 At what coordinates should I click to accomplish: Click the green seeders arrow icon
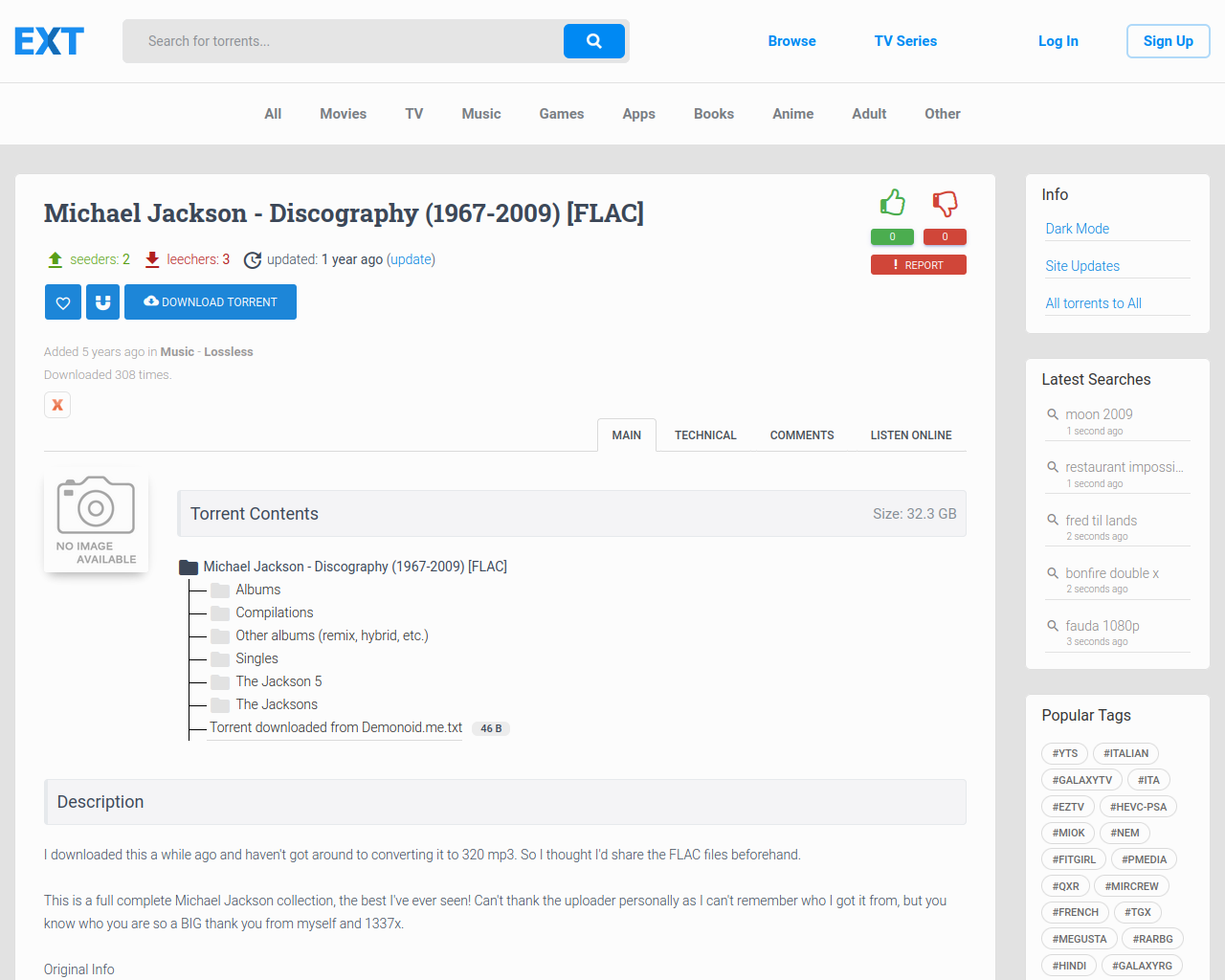point(56,259)
